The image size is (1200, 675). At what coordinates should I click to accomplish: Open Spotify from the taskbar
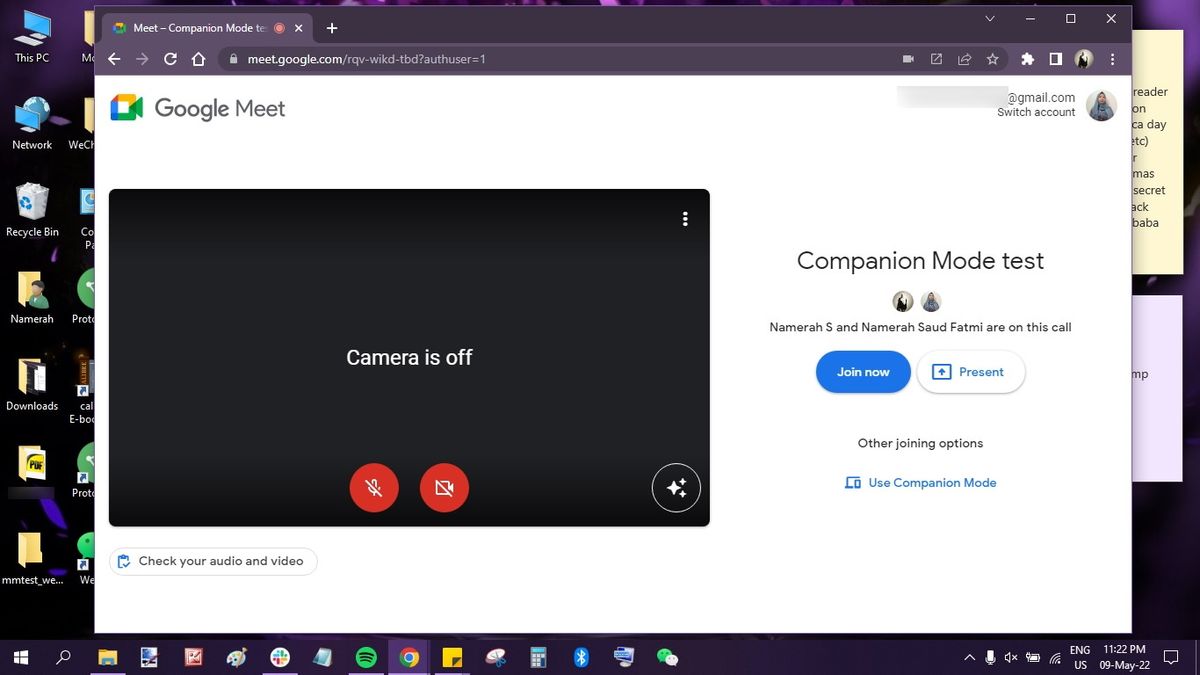(365, 657)
